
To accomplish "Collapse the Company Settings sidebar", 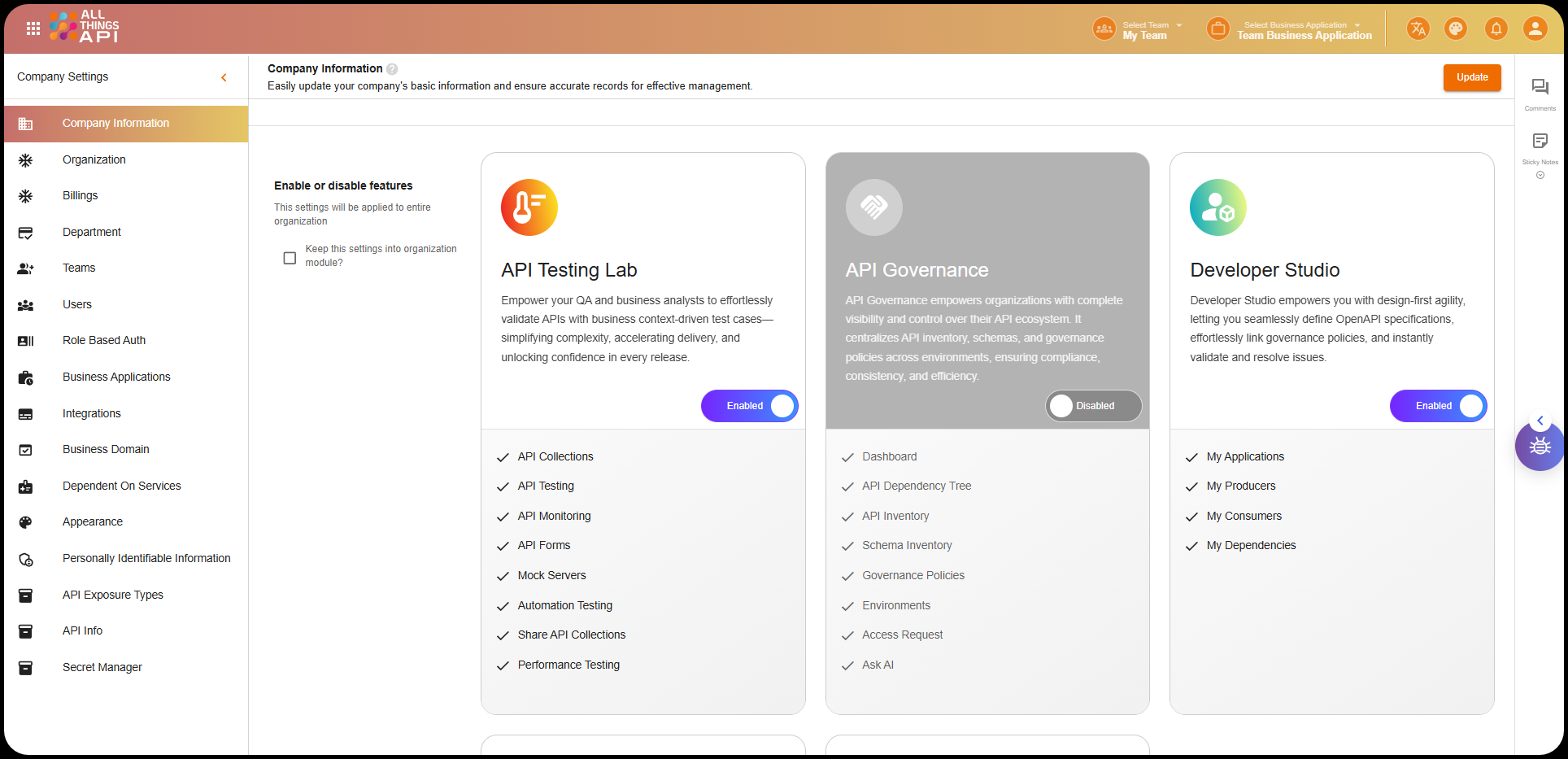I will [x=224, y=77].
